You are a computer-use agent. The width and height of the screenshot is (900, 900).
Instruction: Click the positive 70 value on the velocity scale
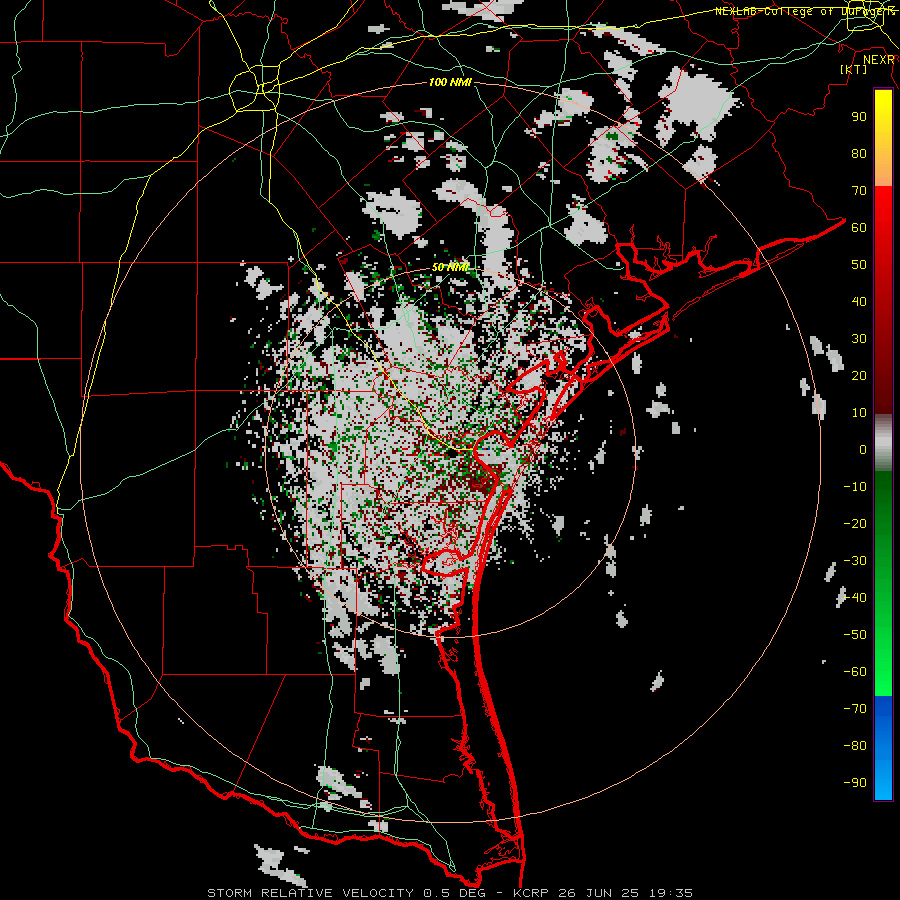coord(859,191)
